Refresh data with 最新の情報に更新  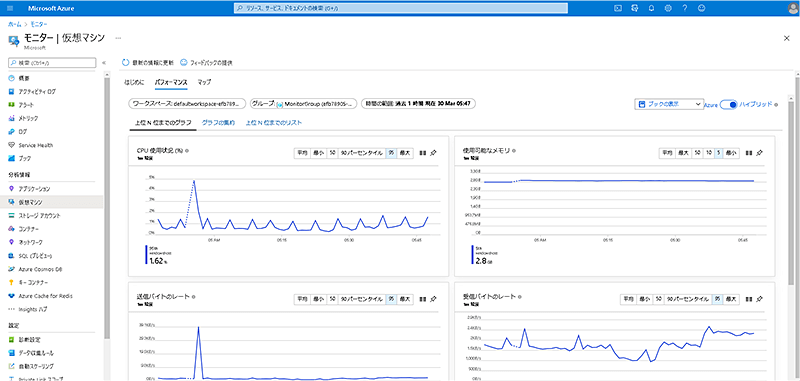[148, 63]
